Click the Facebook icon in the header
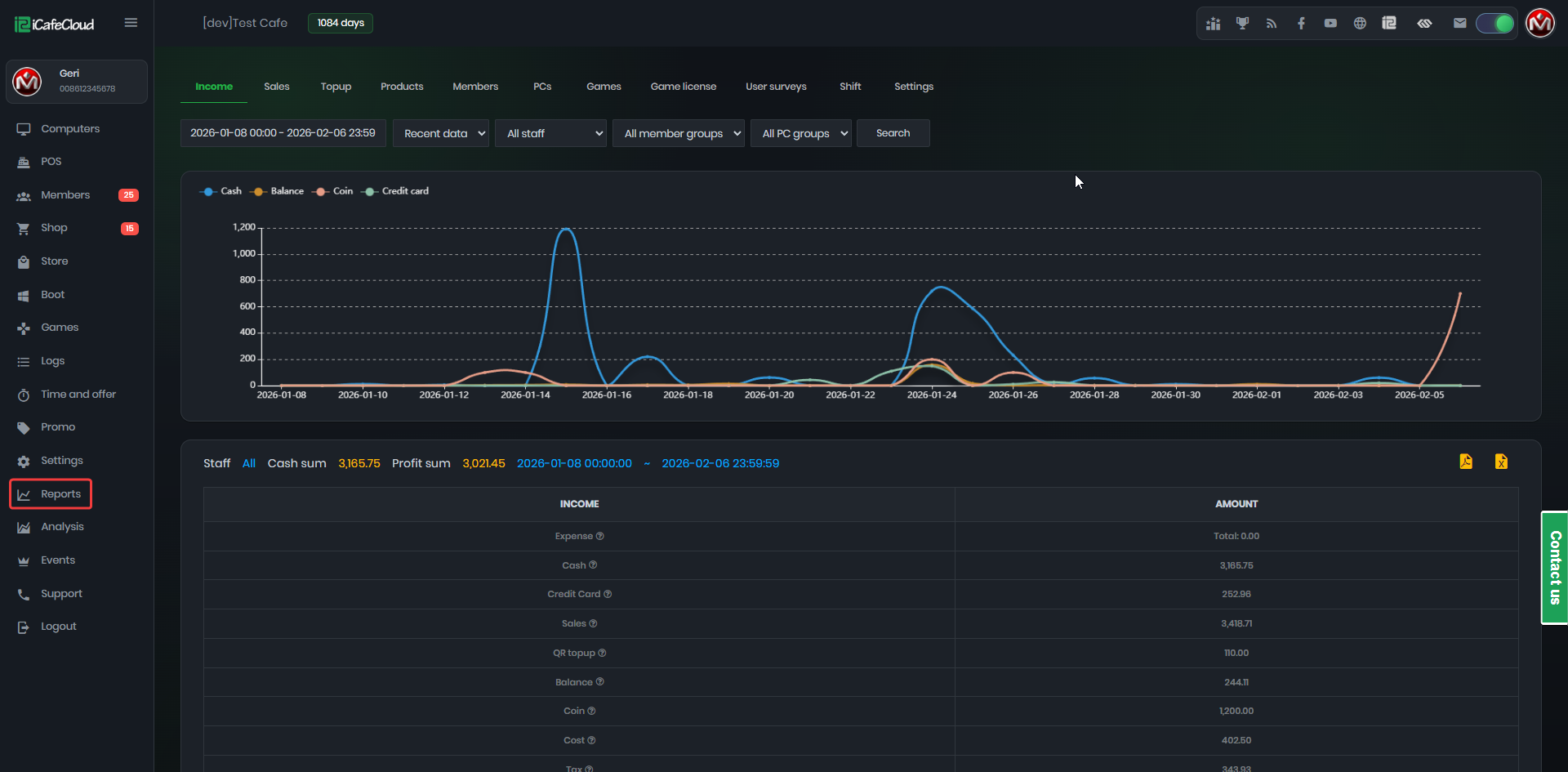Screen dimensions: 1568x772 (x=1301, y=23)
